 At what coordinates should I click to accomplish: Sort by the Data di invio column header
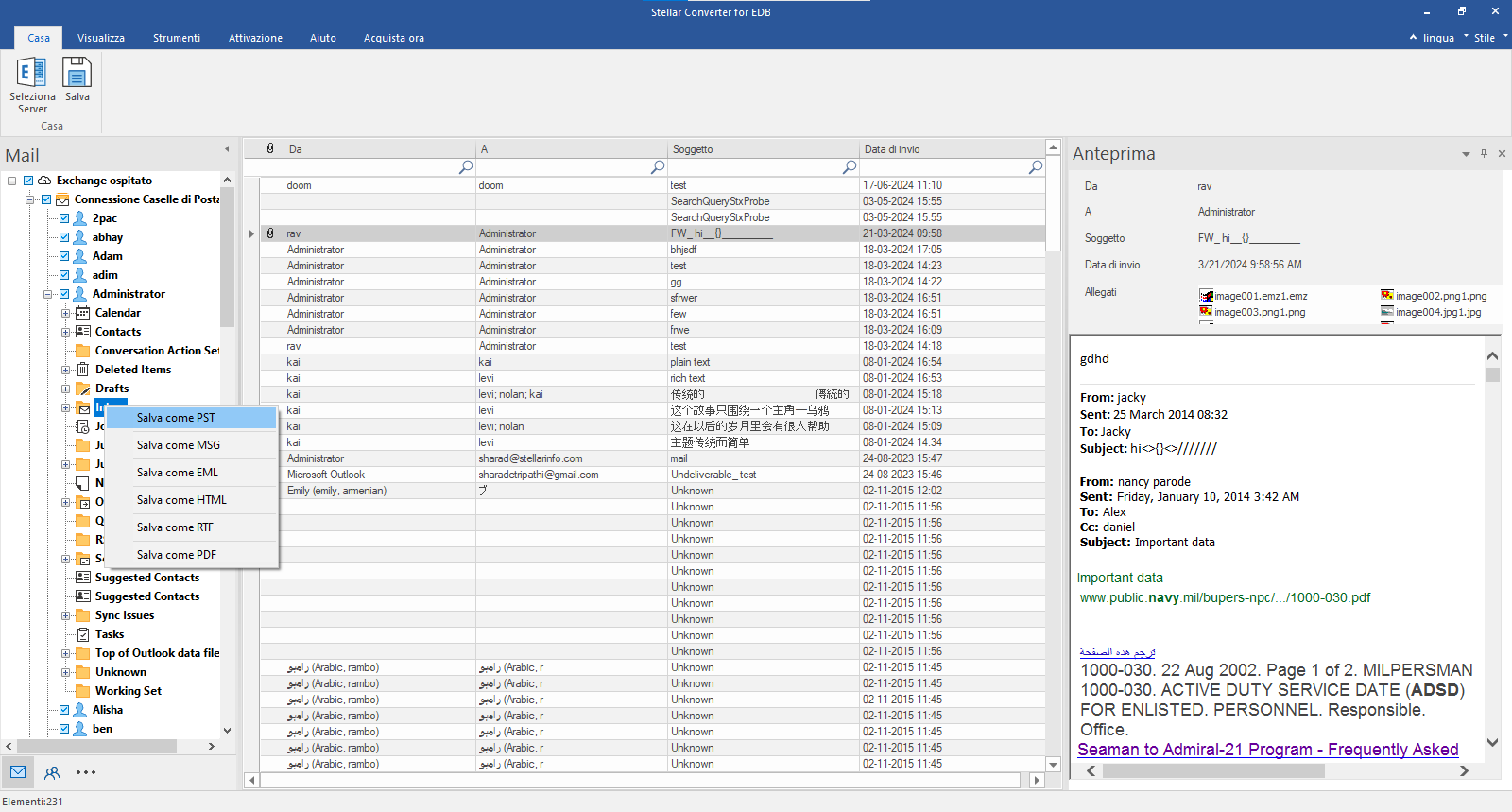coord(951,149)
